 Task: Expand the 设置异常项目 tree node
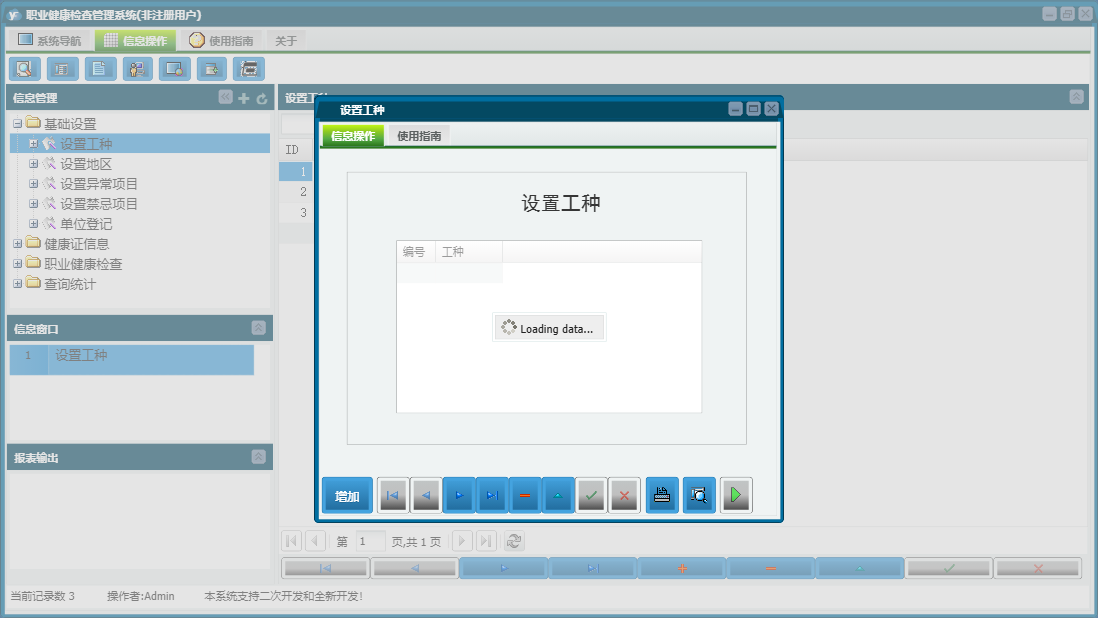click(x=33, y=183)
